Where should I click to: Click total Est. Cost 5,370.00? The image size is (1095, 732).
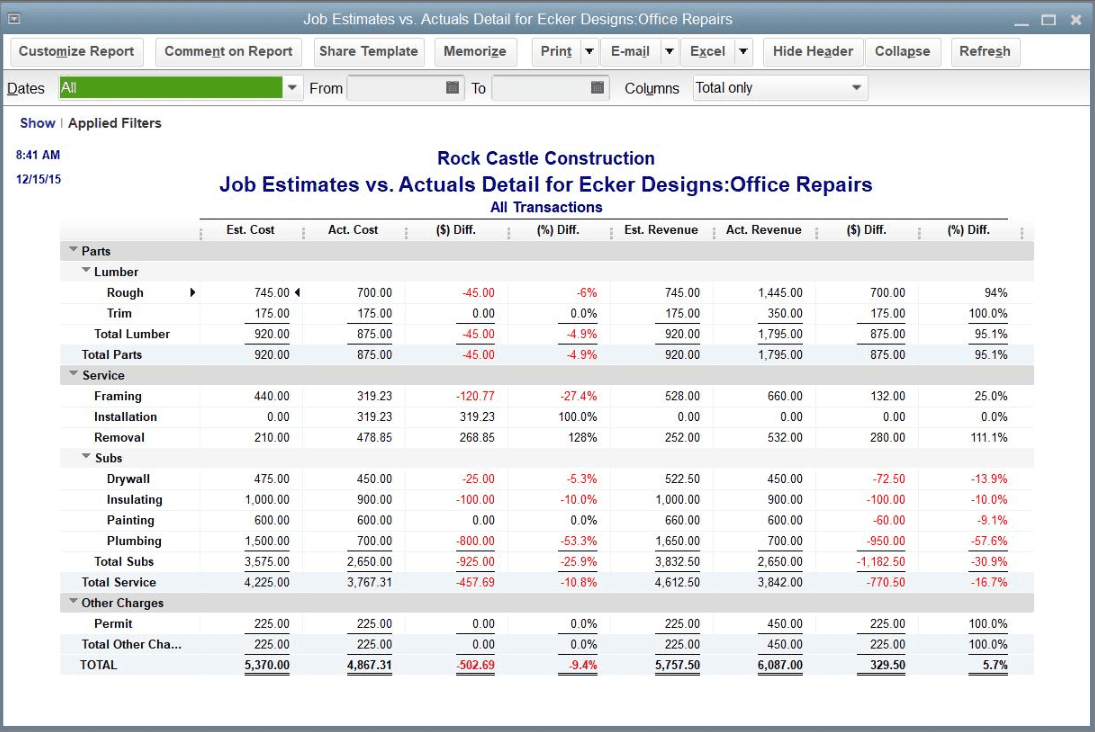point(267,665)
